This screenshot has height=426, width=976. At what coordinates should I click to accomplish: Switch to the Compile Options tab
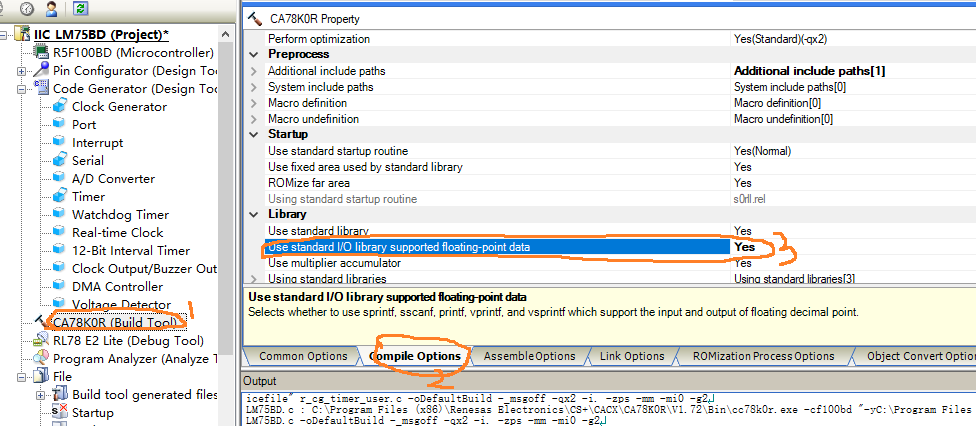415,356
